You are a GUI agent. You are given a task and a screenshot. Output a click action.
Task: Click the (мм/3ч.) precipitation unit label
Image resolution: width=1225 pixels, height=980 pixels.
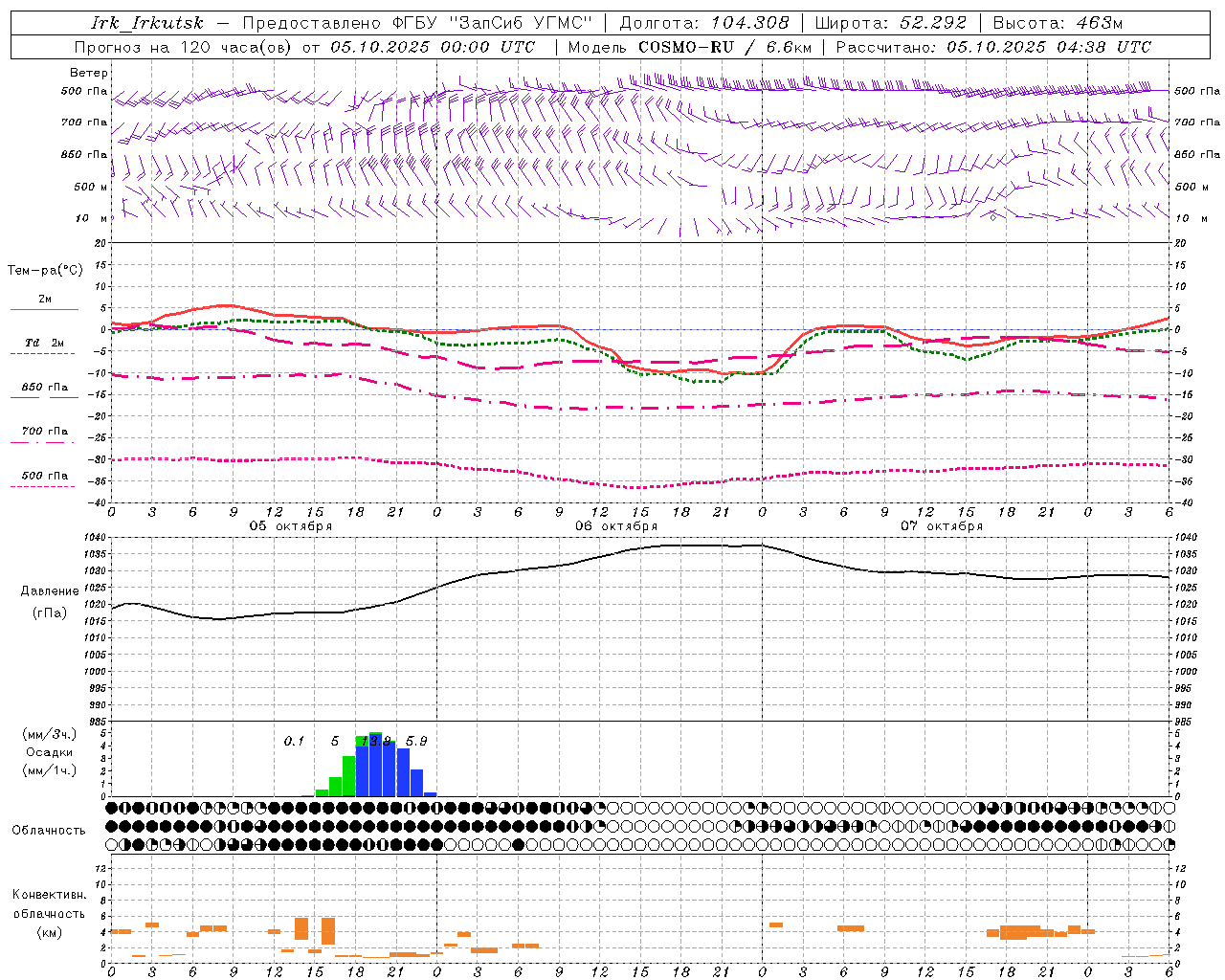(49, 735)
